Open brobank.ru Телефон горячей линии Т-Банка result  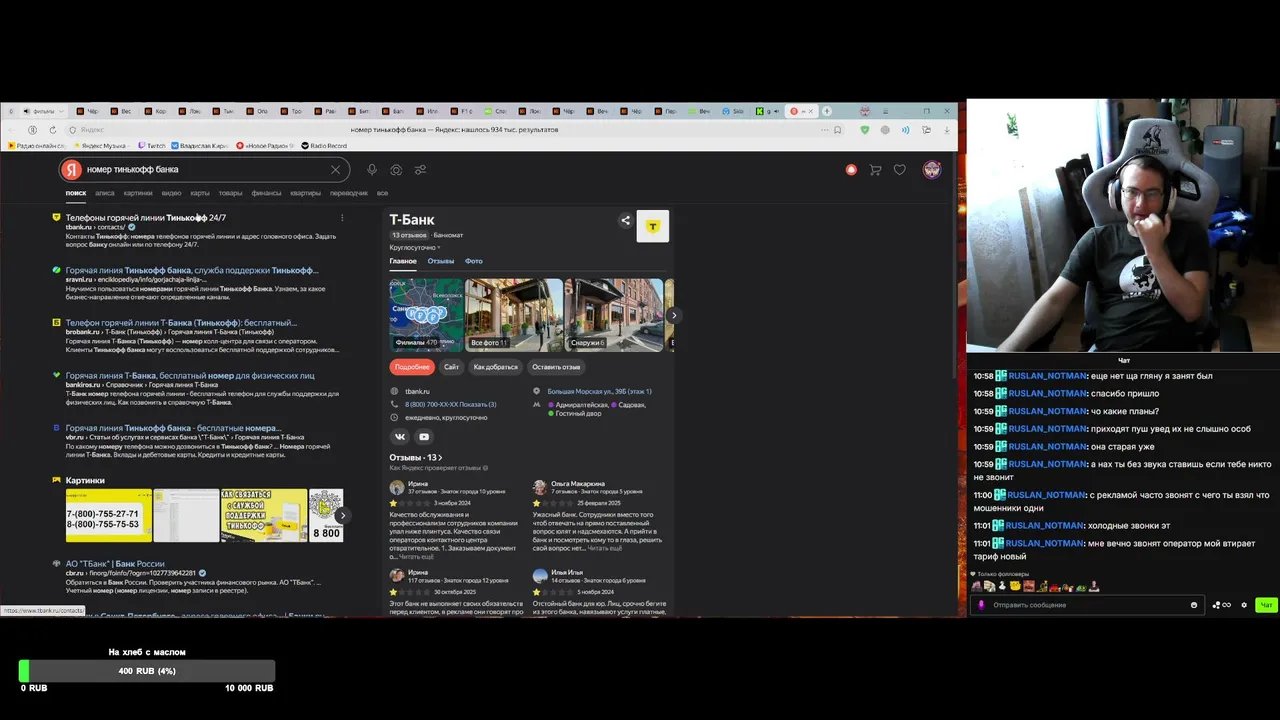click(x=181, y=323)
